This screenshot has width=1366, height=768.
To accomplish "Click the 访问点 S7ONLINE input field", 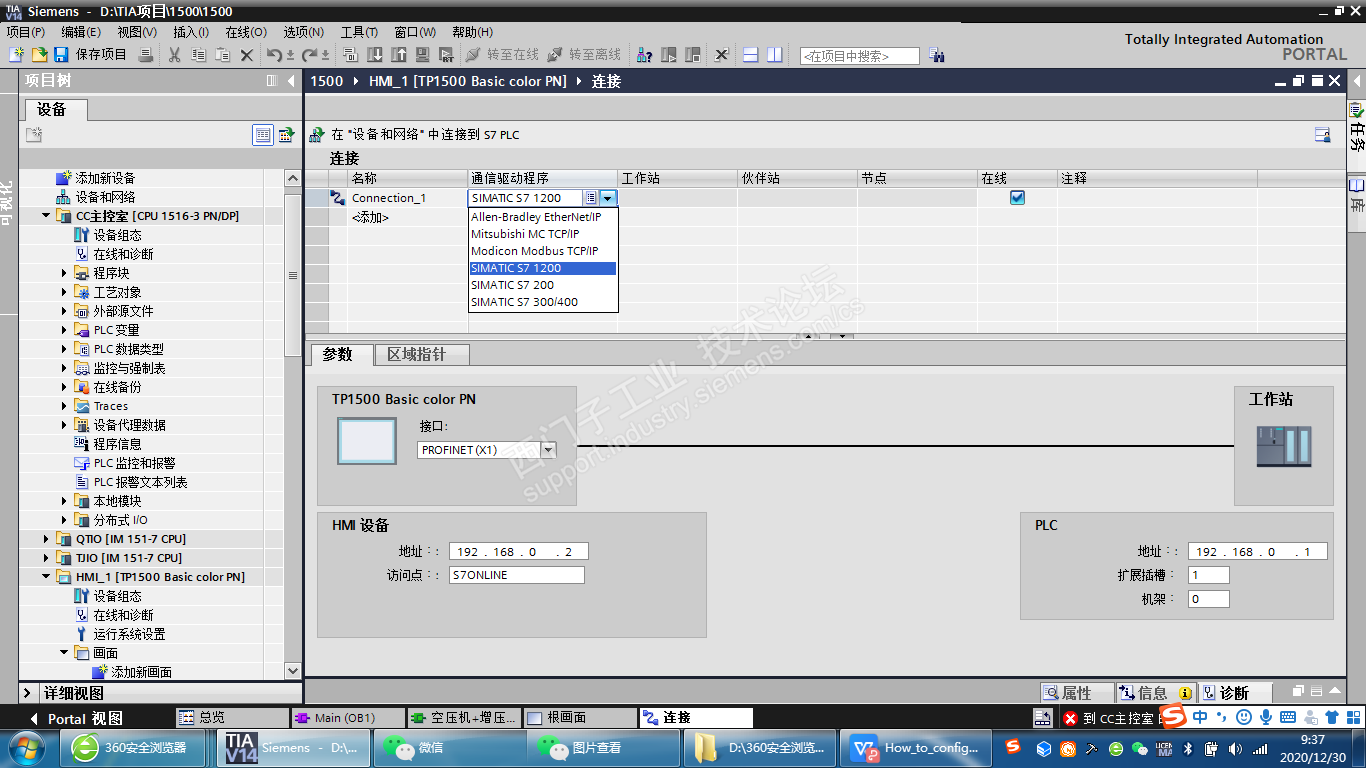I will click(517, 575).
